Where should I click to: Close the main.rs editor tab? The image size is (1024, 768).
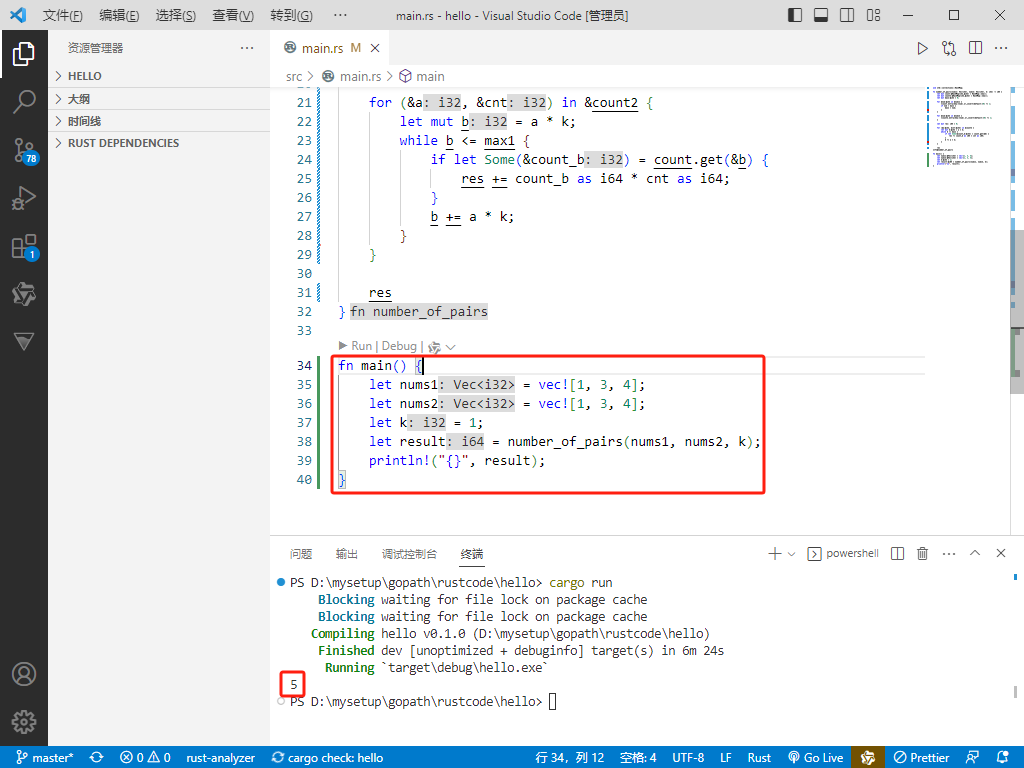point(376,48)
